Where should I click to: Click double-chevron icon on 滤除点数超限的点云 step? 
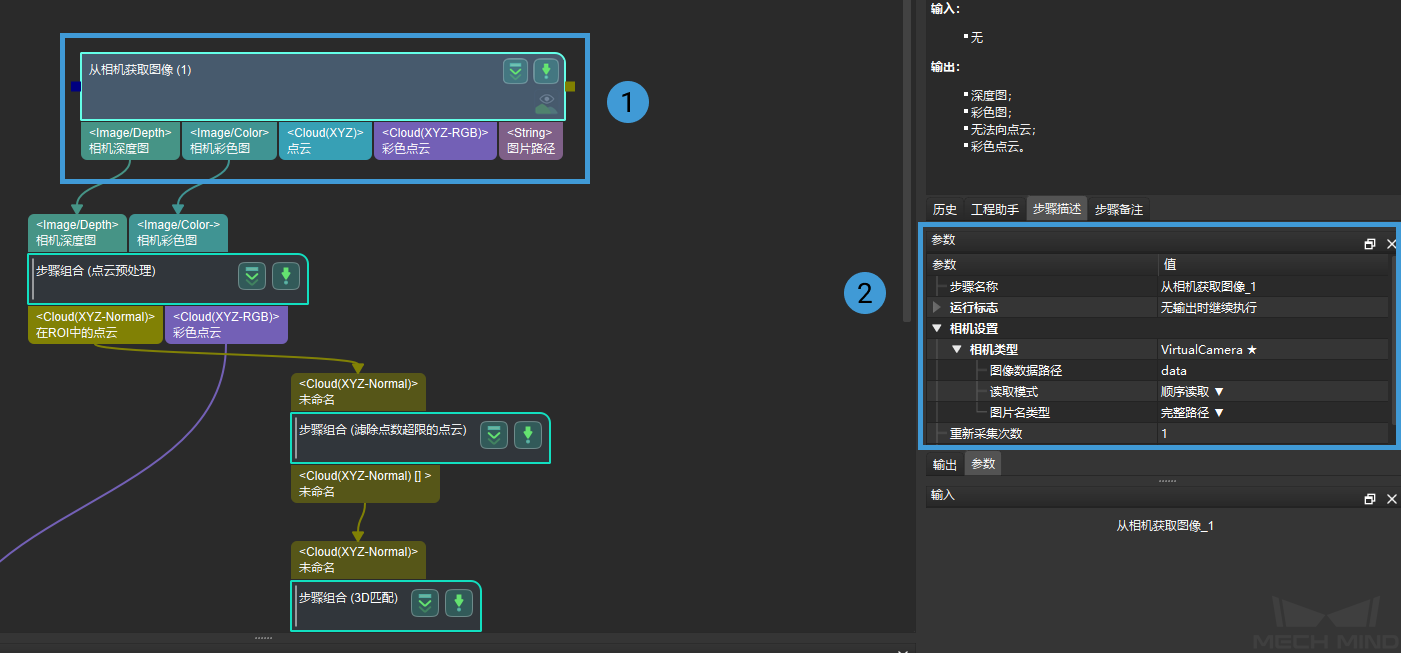493,435
